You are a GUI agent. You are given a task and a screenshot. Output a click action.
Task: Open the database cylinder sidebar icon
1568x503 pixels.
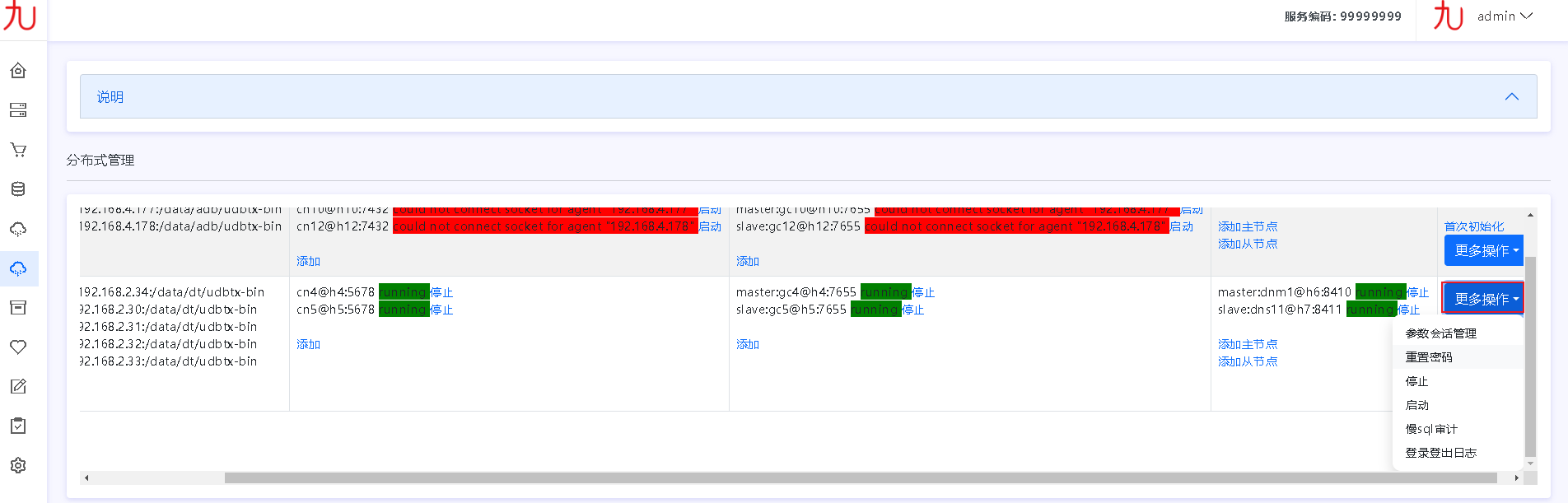(x=18, y=189)
